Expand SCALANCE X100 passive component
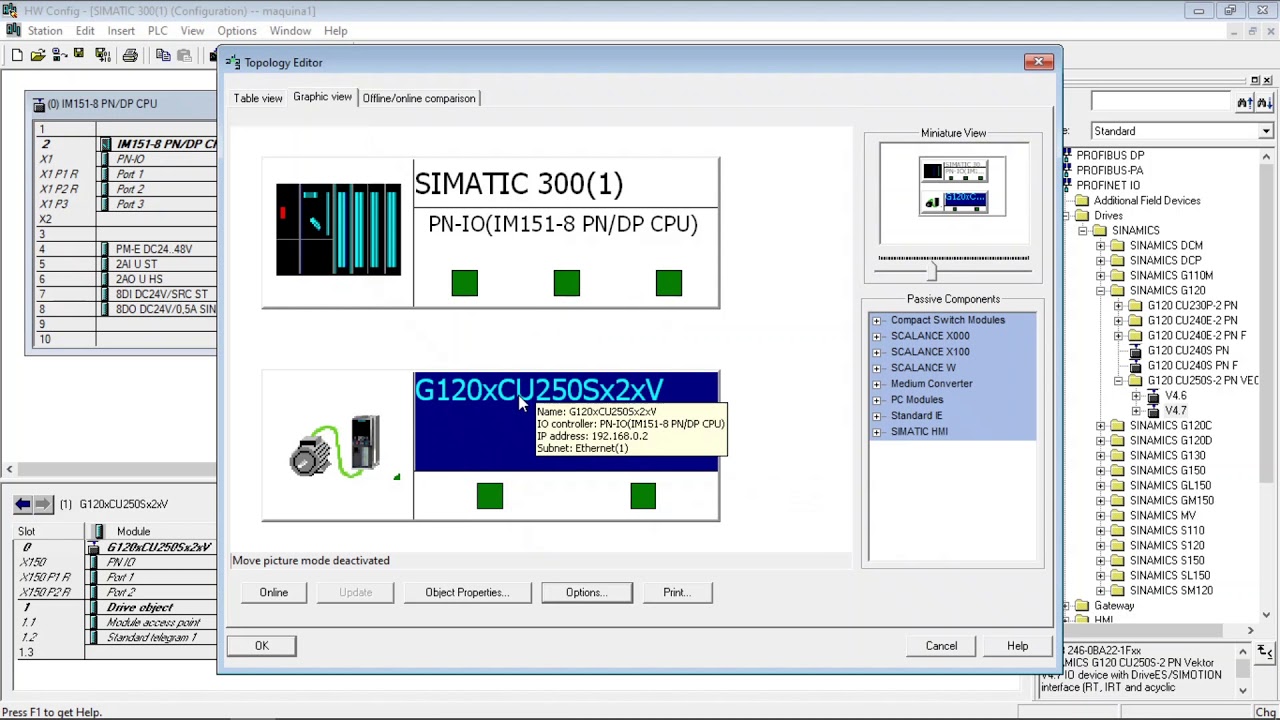This screenshot has width=1280, height=720. tap(877, 352)
